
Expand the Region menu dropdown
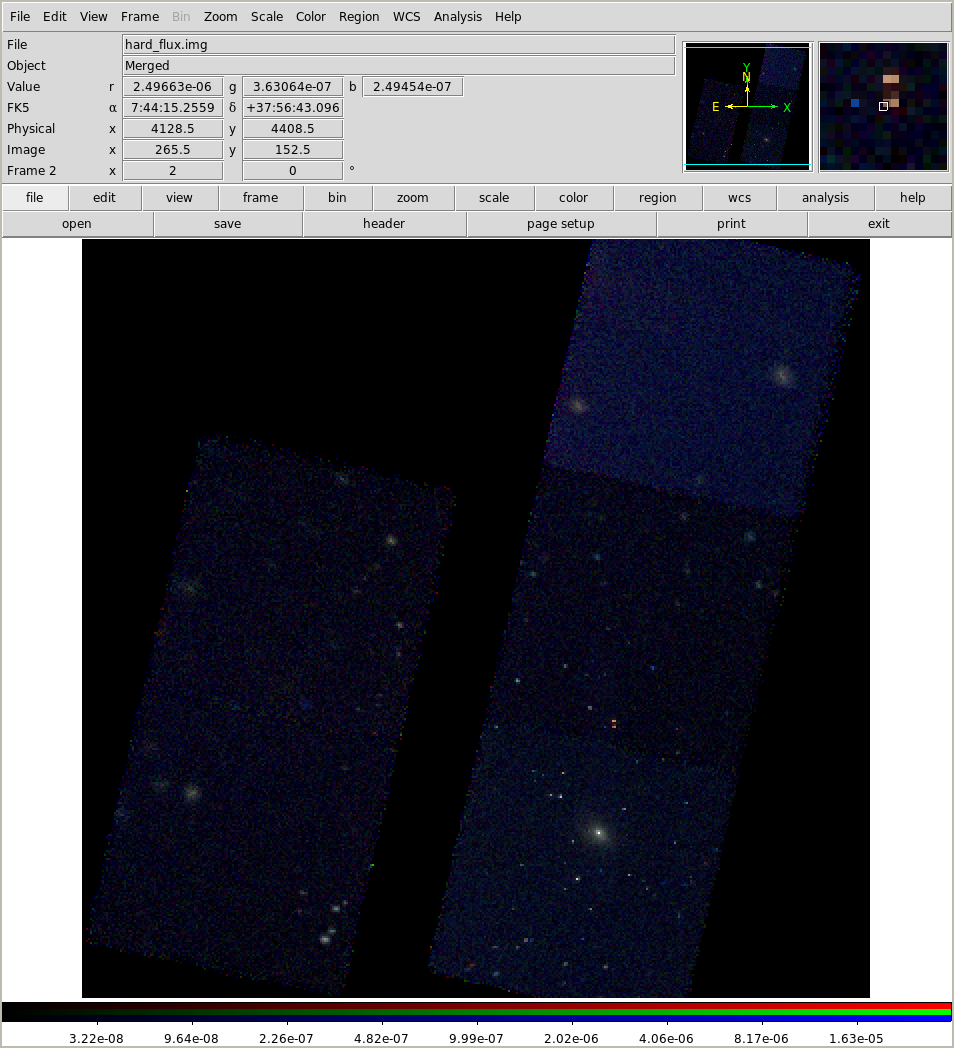[x=359, y=17]
